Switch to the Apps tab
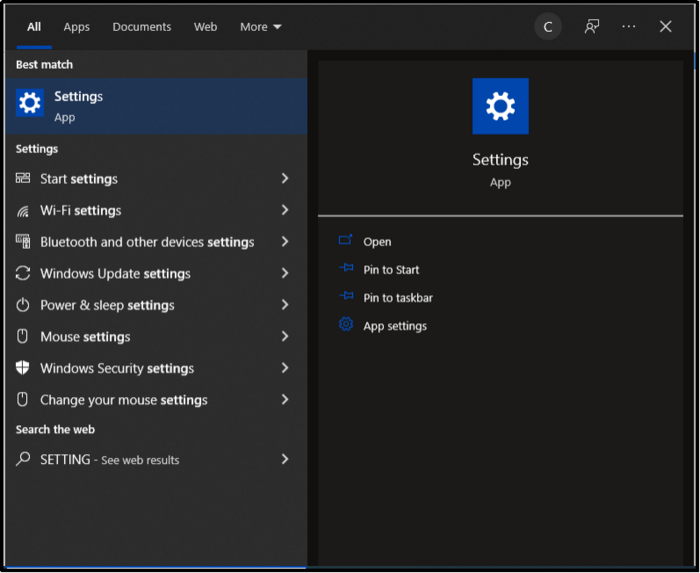The image size is (700, 573). point(77,27)
